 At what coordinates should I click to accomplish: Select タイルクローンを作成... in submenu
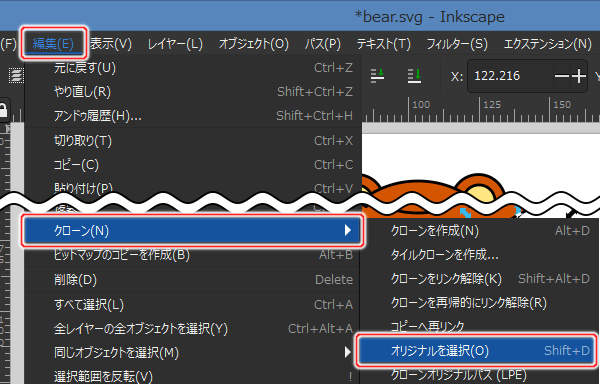(480, 255)
